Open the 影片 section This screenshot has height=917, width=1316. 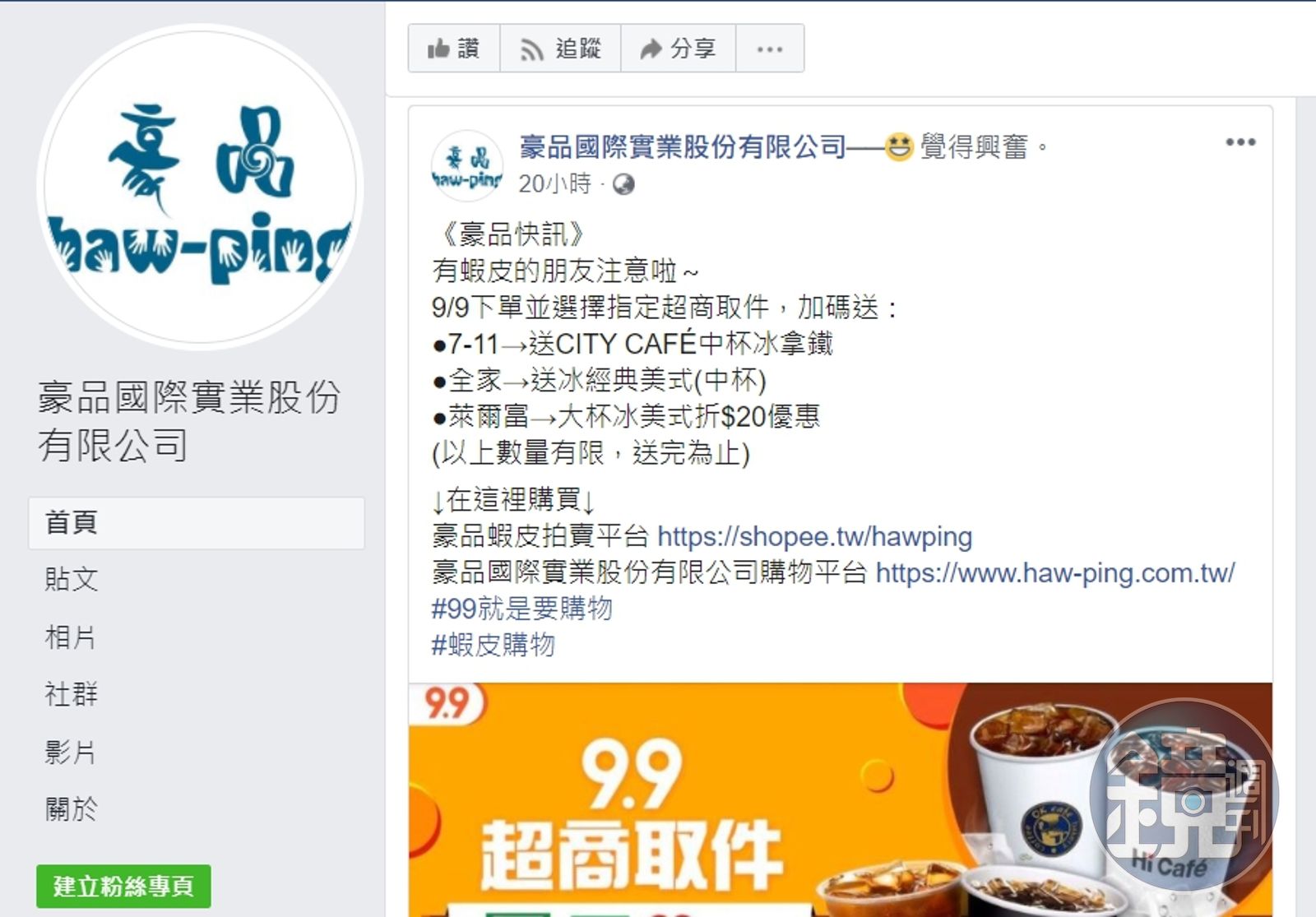[72, 752]
